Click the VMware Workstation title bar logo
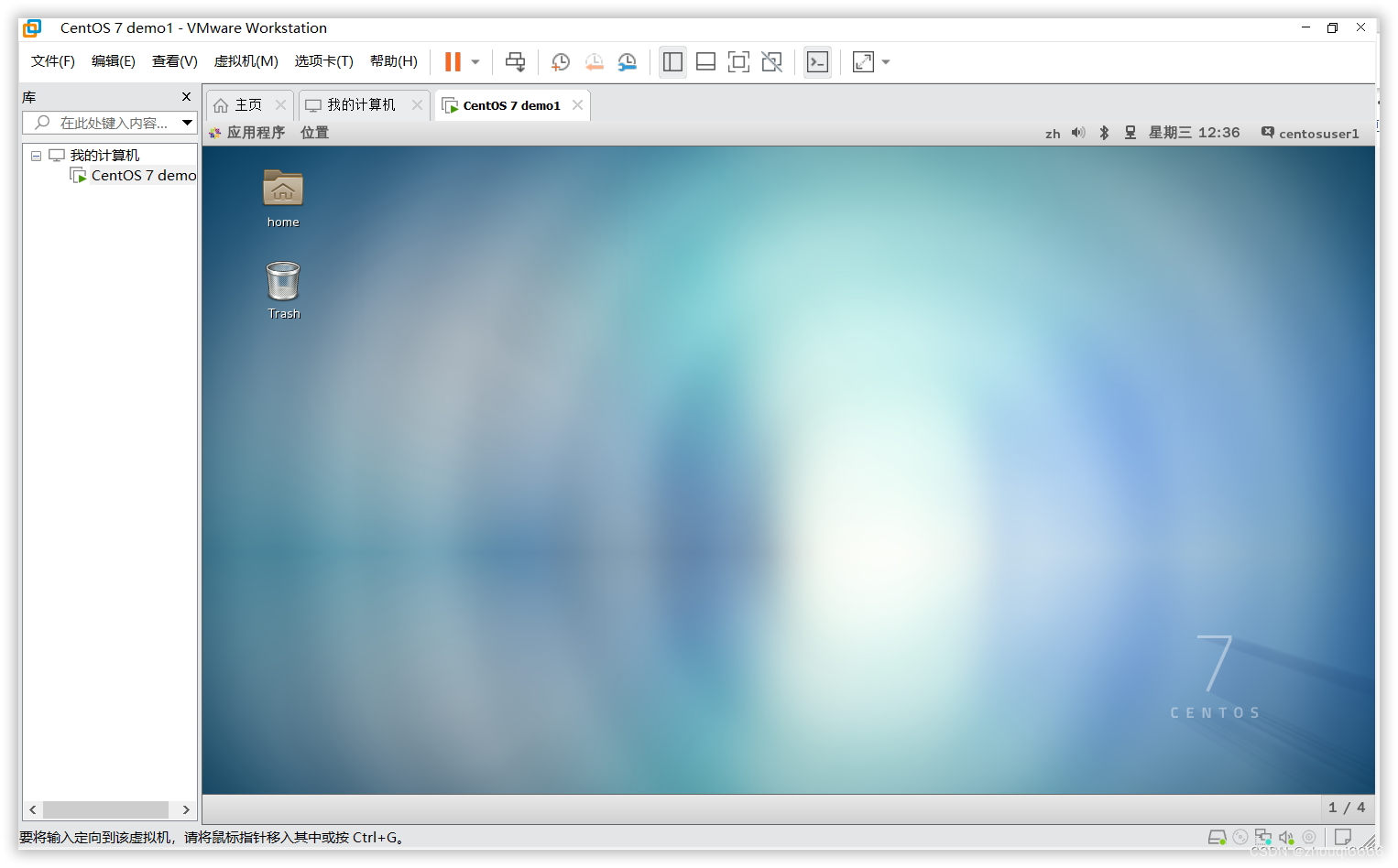Viewport: 1398px width, 868px height. 32,28
